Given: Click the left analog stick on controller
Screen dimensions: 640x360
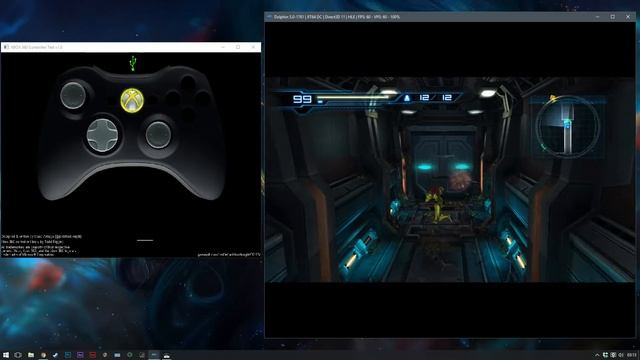Looking at the screenshot, I should click(x=73, y=96).
